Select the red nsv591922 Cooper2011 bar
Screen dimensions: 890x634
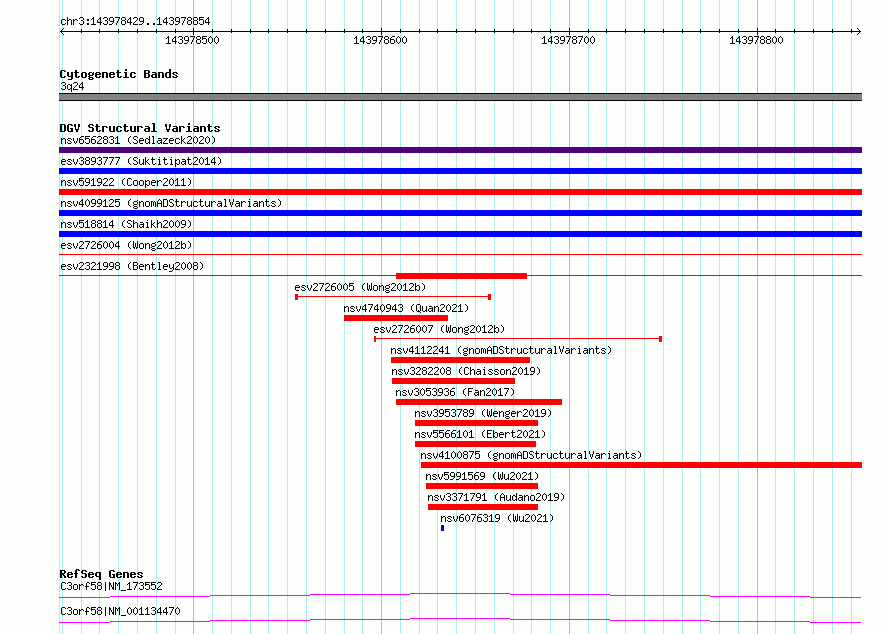460,192
